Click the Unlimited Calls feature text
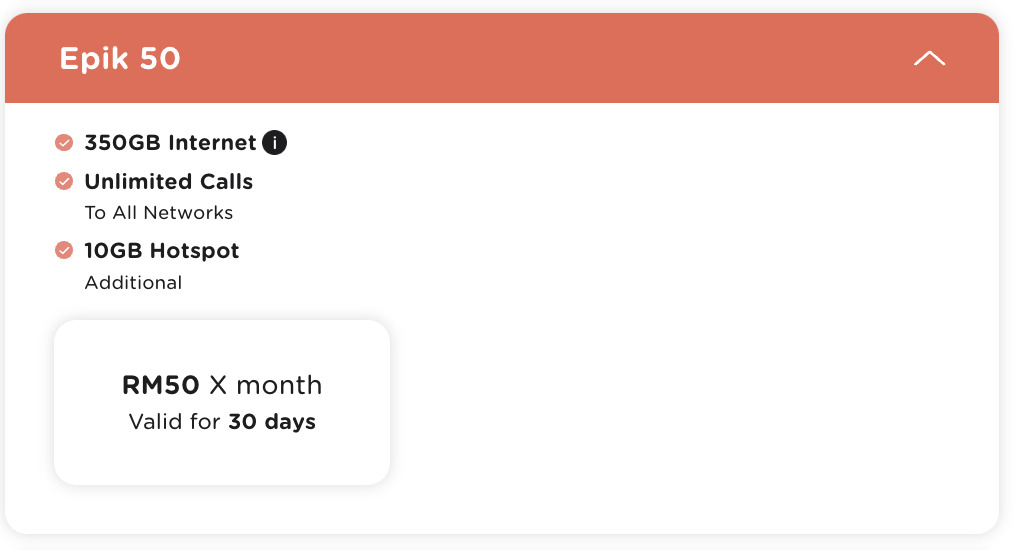The height and width of the screenshot is (550, 1014). point(169,181)
